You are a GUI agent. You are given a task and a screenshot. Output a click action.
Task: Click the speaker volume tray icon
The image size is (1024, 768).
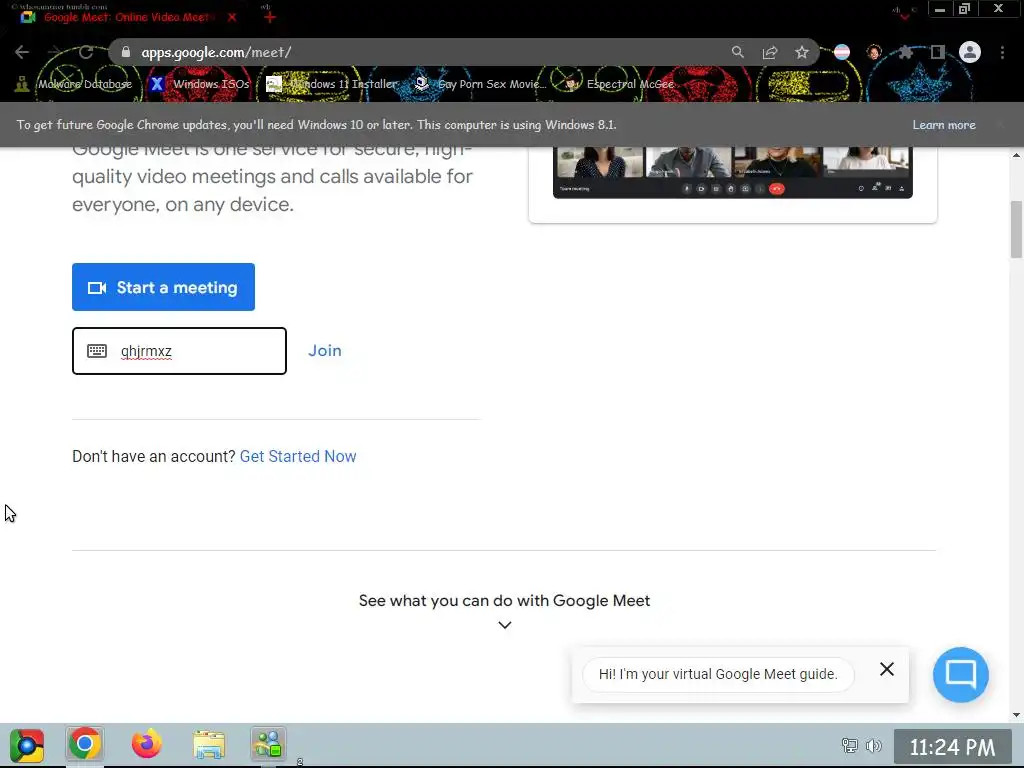pos(873,745)
